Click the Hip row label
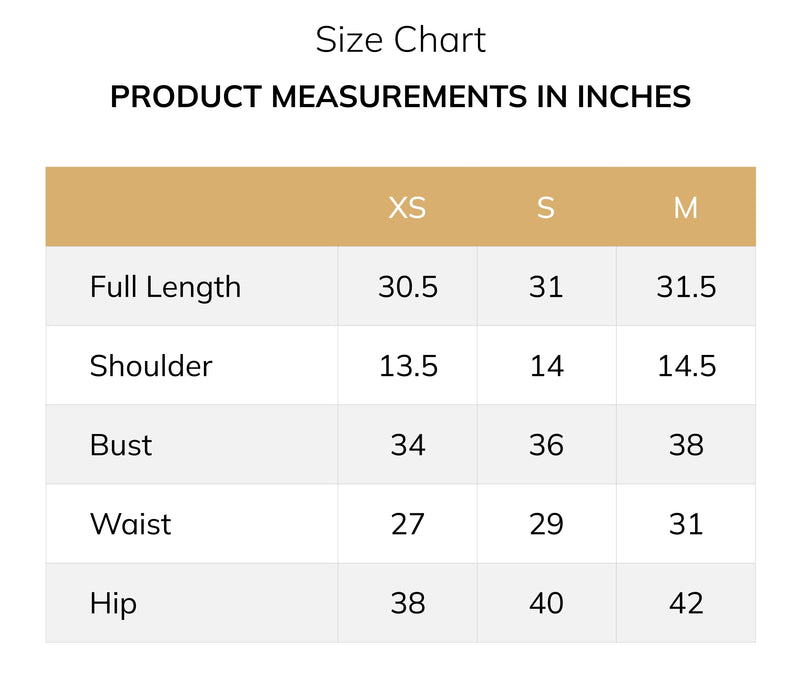The height and width of the screenshot is (693, 800). click(x=113, y=604)
